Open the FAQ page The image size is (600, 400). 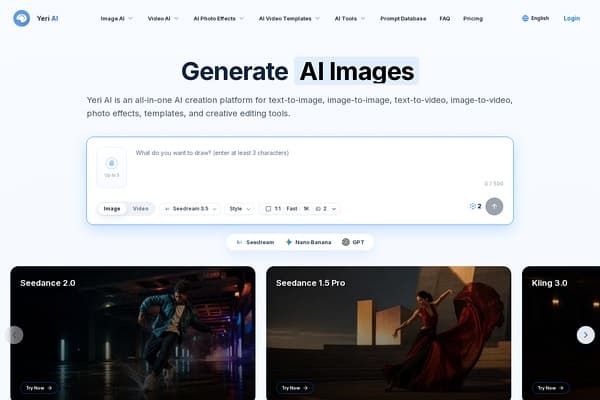[x=445, y=18]
